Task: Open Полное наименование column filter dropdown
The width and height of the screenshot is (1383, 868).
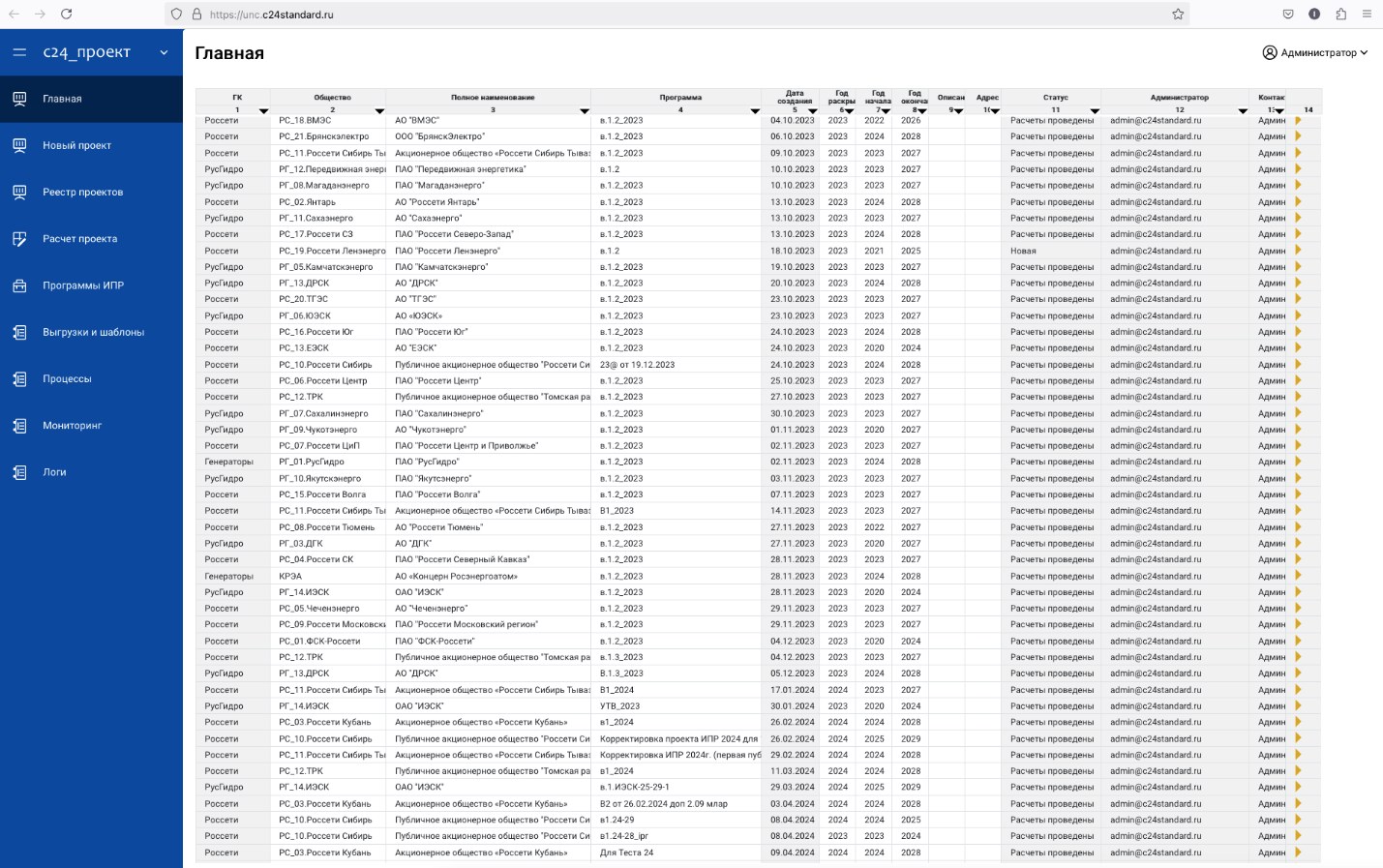Action: click(x=585, y=111)
